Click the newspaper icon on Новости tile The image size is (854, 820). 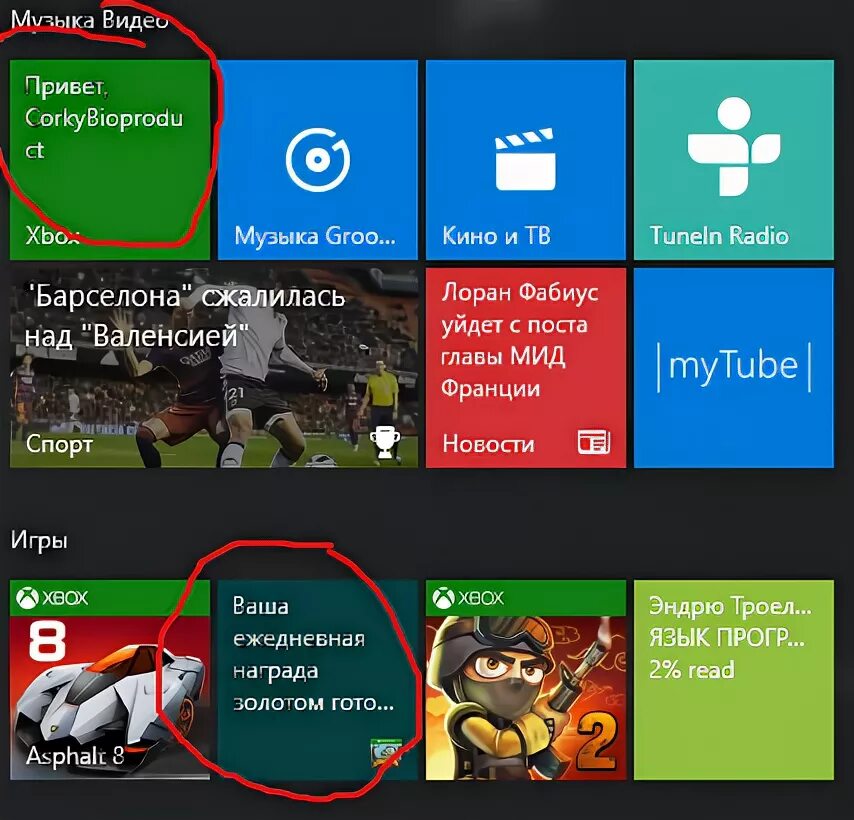pyautogui.click(x=594, y=442)
